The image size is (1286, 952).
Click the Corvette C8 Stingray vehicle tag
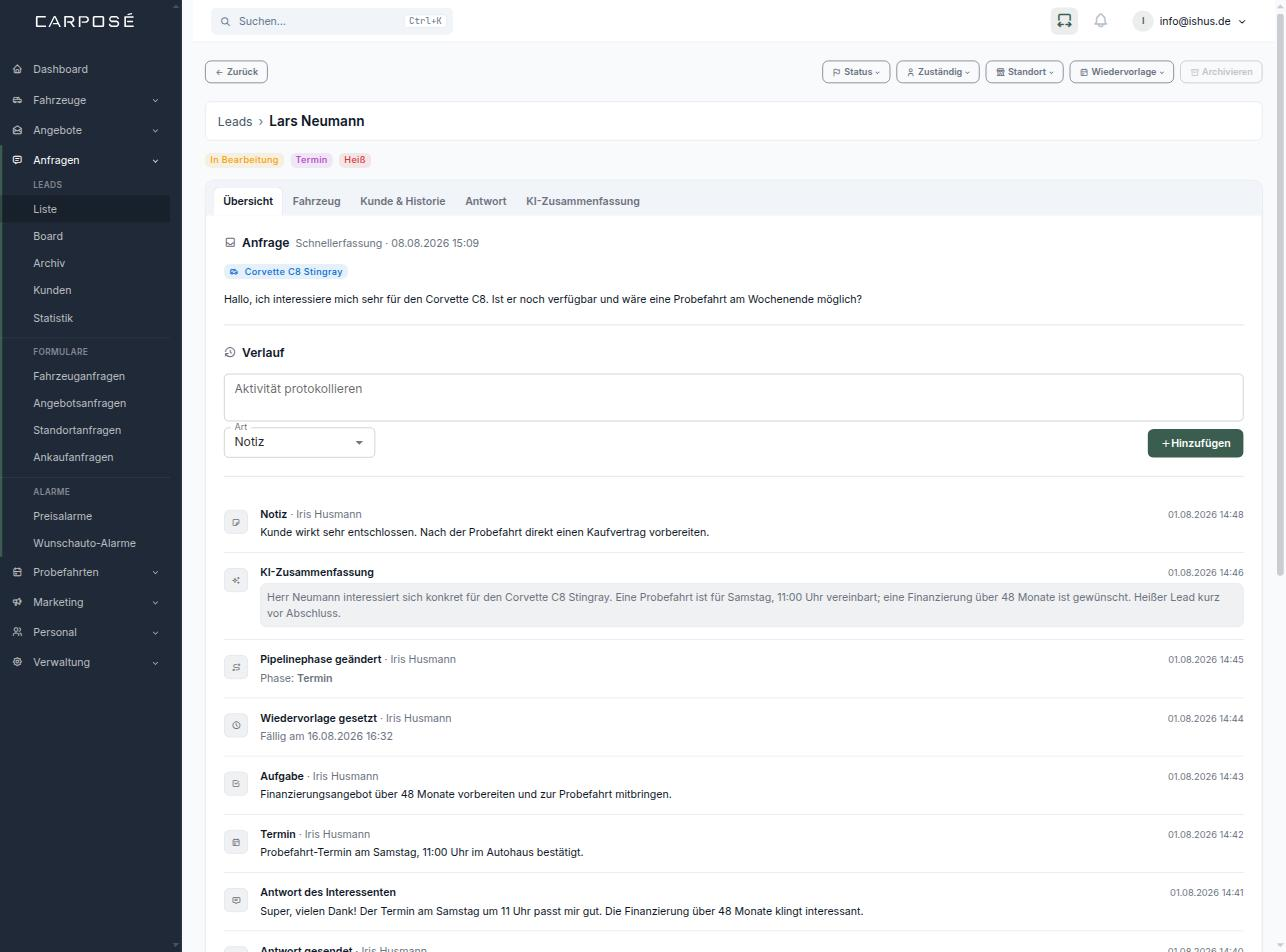[x=286, y=272]
